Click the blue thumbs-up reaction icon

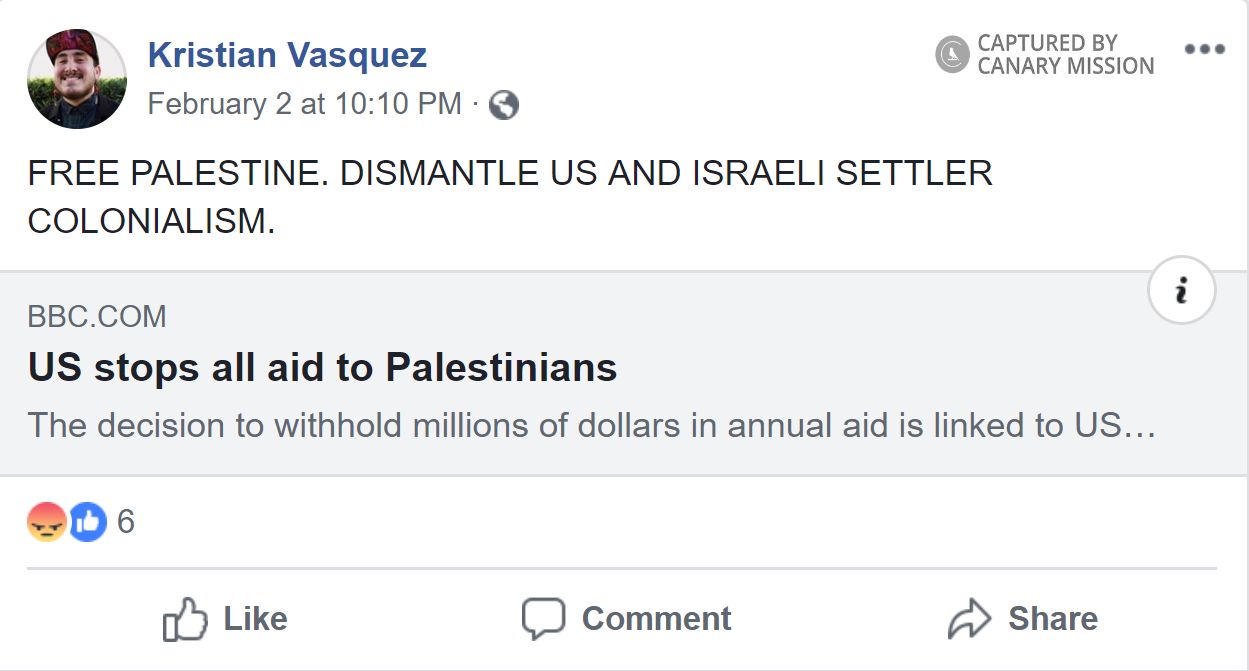click(x=87, y=521)
